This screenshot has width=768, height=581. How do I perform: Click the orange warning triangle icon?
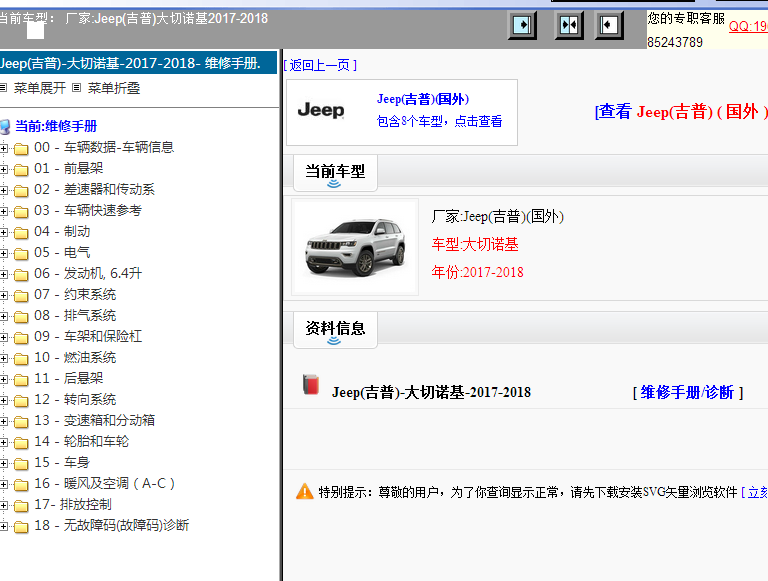(x=305, y=491)
